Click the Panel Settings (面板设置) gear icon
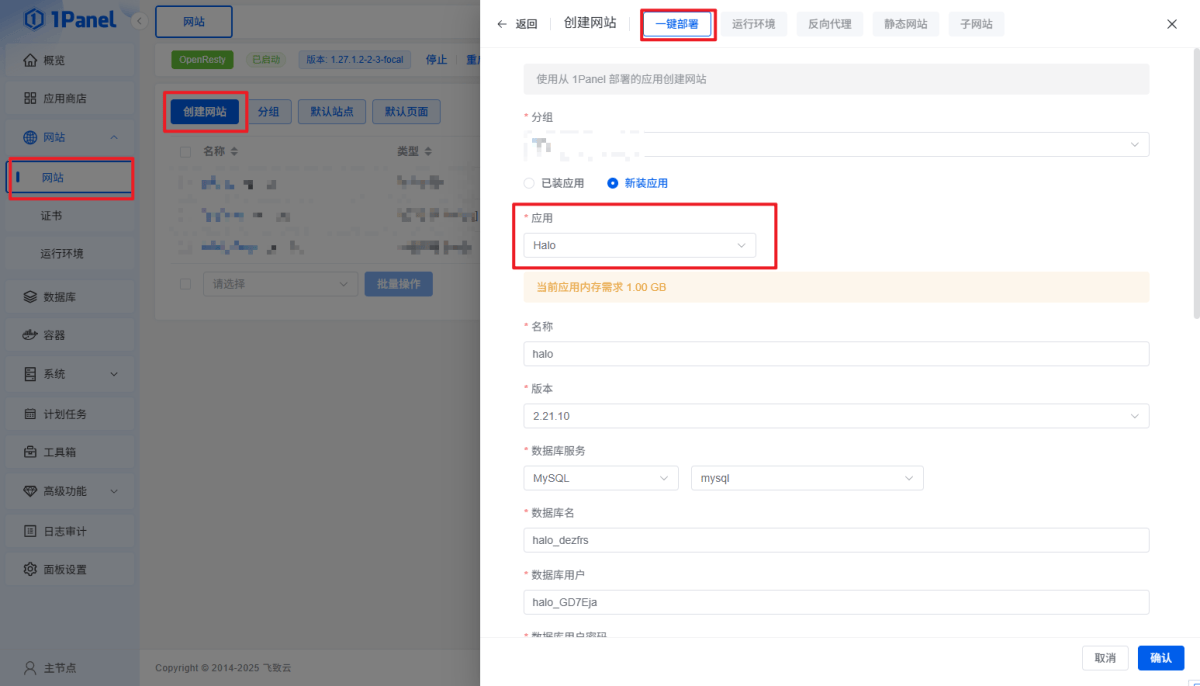The width and height of the screenshot is (1200, 686). [x=30, y=569]
